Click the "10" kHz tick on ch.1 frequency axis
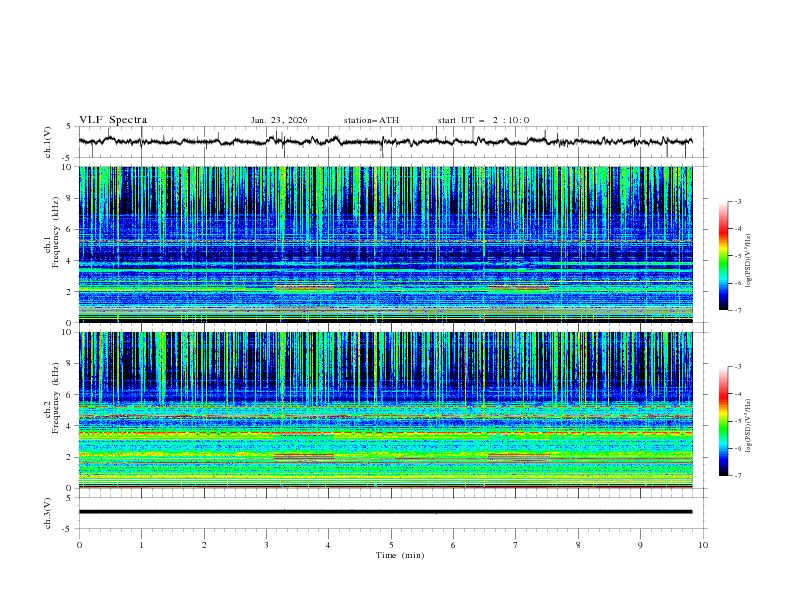The width and height of the screenshot is (792, 612). coord(69,167)
